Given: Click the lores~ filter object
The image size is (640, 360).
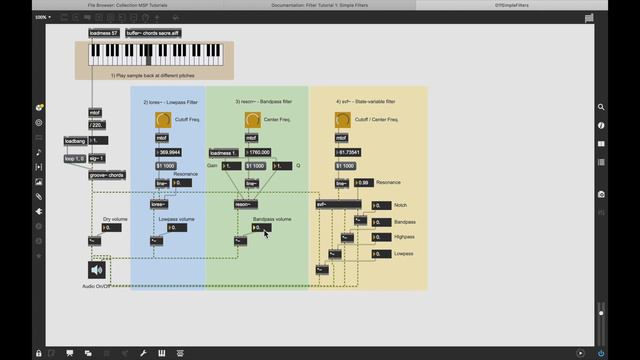Looking at the screenshot, I should pyautogui.click(x=159, y=204).
